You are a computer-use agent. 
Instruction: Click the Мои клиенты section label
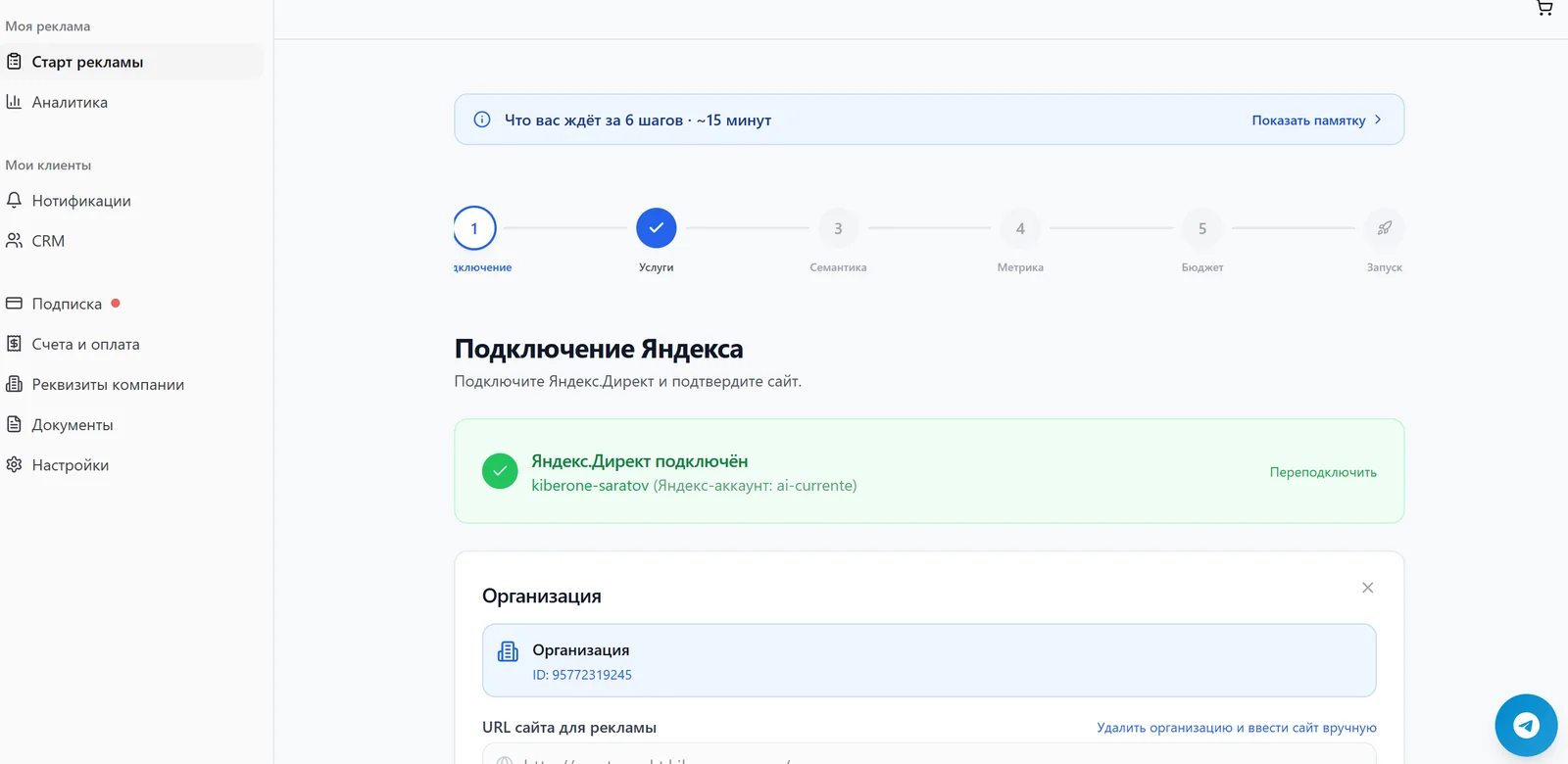48,166
